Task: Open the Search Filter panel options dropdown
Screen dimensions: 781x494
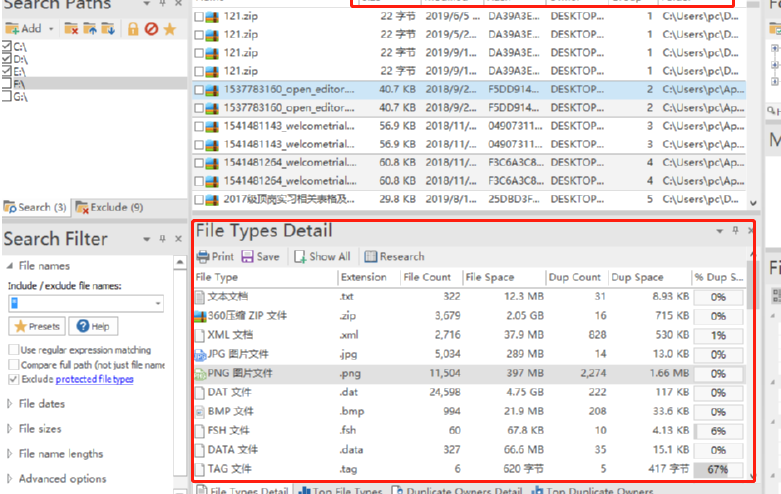Action: tap(146, 239)
